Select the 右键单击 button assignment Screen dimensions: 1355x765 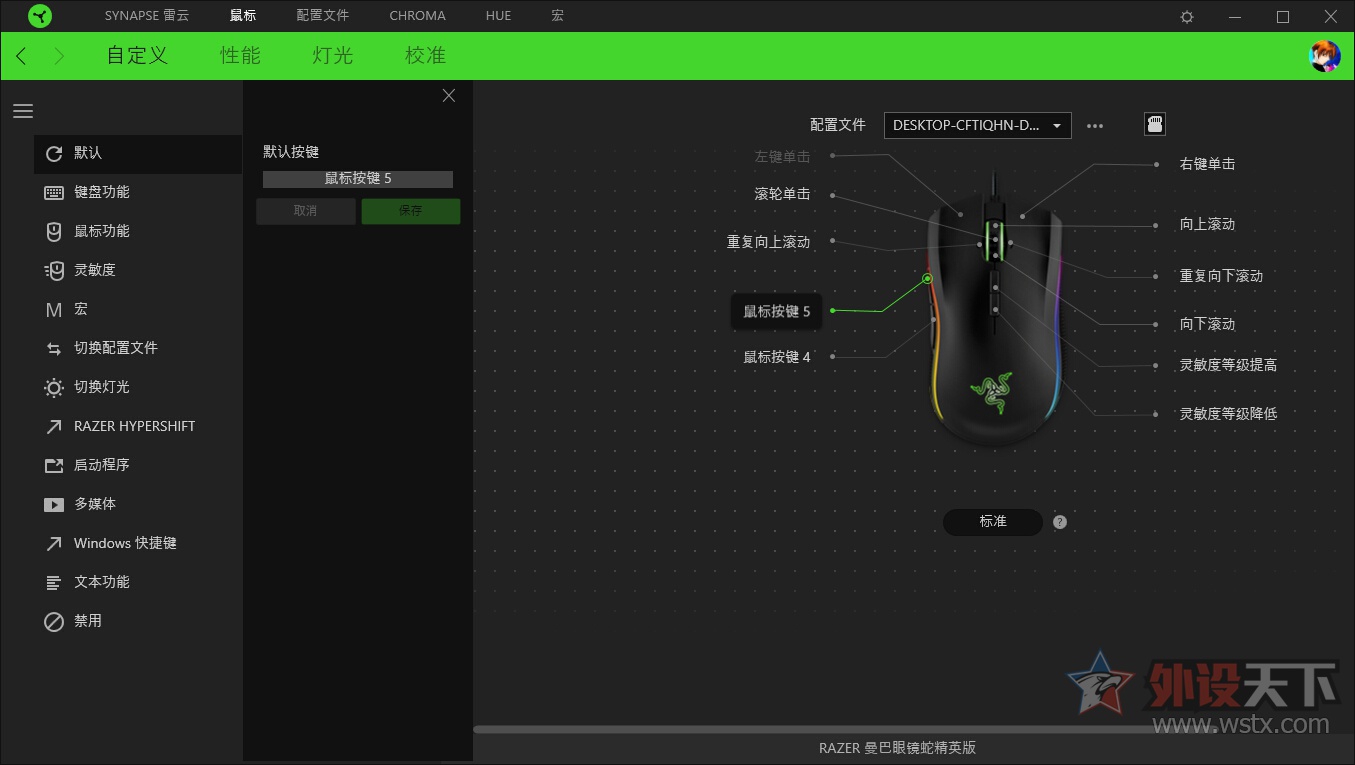point(1208,164)
